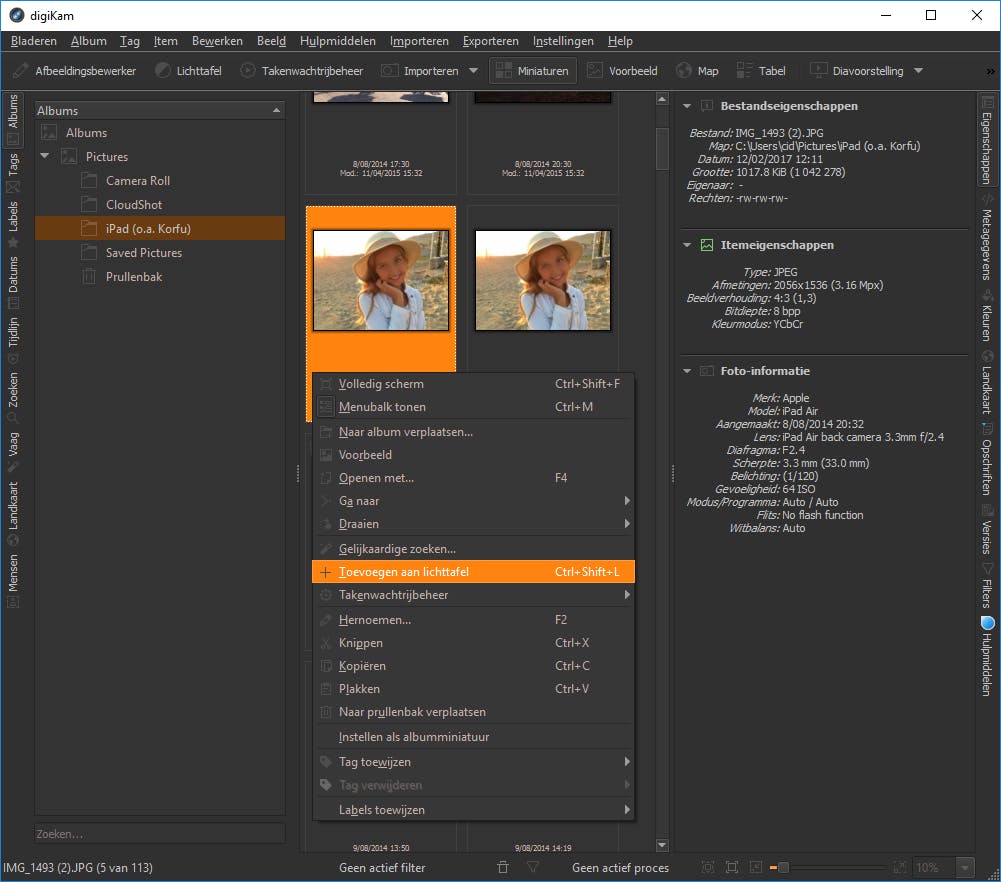Click the trash icon in status bar
The image size is (1001, 882).
coord(503,867)
